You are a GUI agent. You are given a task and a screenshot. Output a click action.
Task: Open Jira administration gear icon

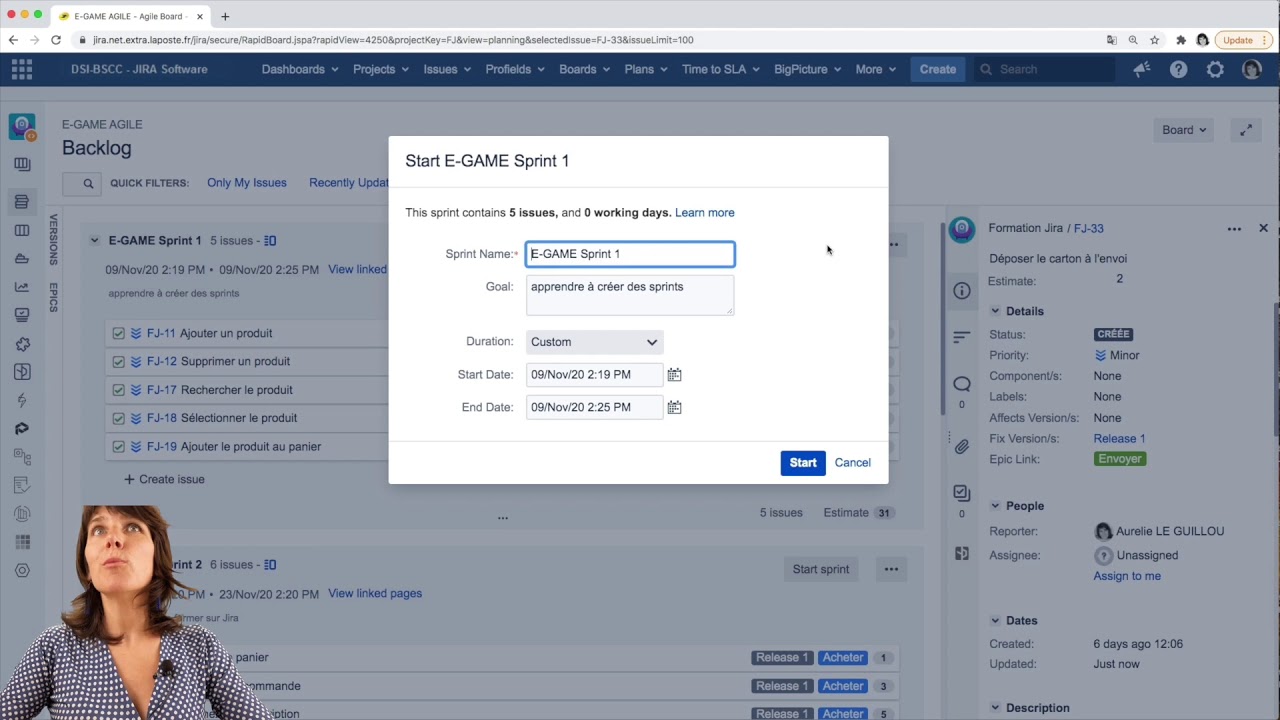click(1215, 69)
